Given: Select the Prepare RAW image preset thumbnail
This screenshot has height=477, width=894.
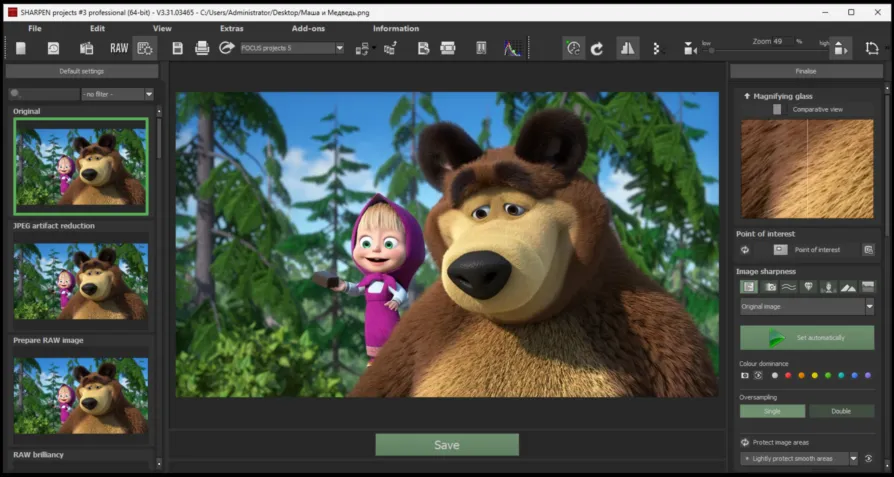Looking at the screenshot, I should click(x=80, y=396).
